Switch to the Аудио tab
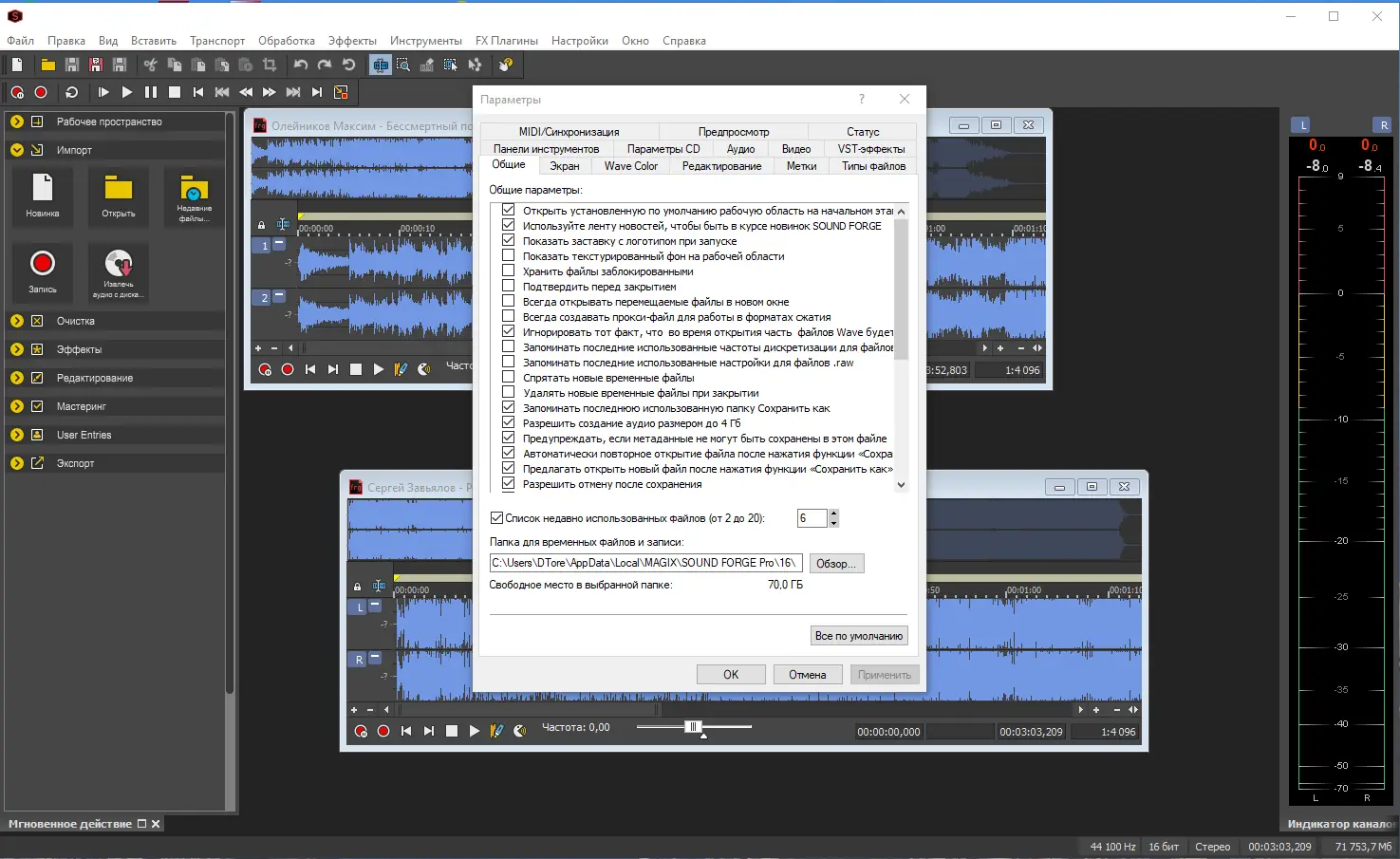The height and width of the screenshot is (859, 1400). 740,149
